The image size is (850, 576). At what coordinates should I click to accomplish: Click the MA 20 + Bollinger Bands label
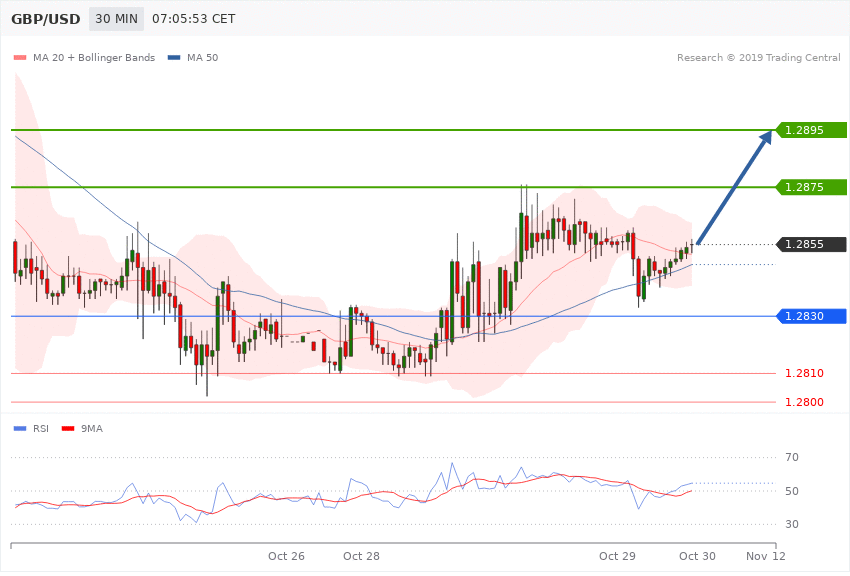(94, 57)
